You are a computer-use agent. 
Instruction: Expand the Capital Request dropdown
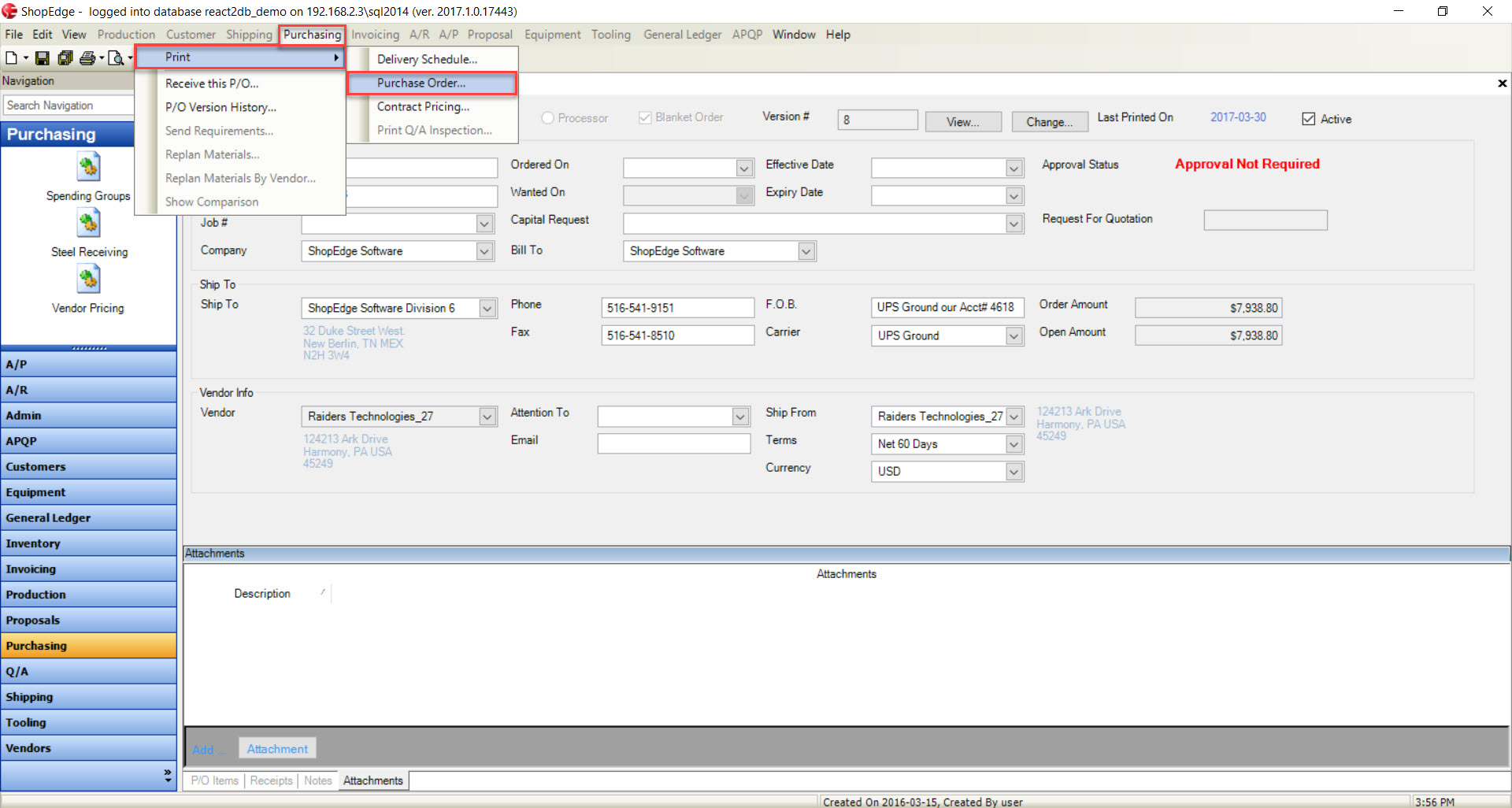(1014, 224)
